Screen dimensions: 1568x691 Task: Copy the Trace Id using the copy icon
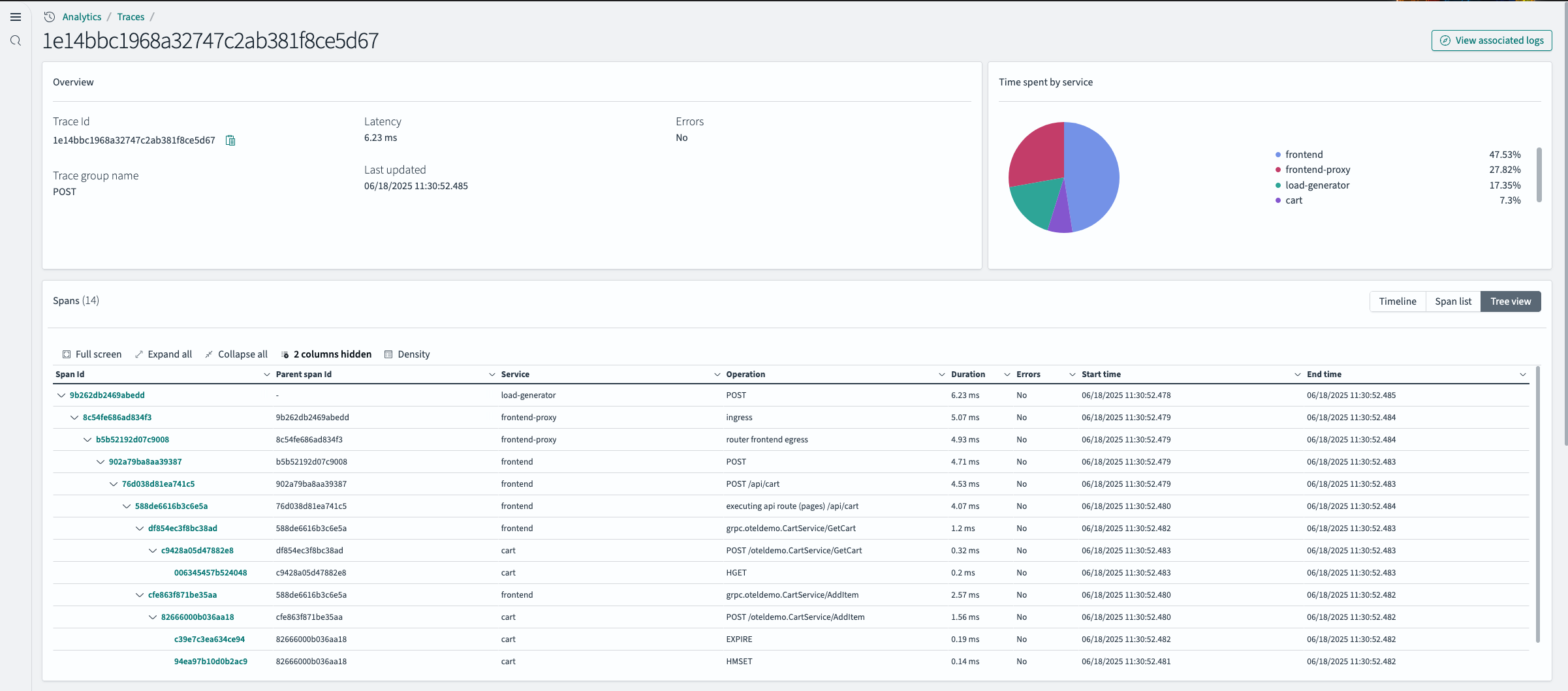pos(230,140)
